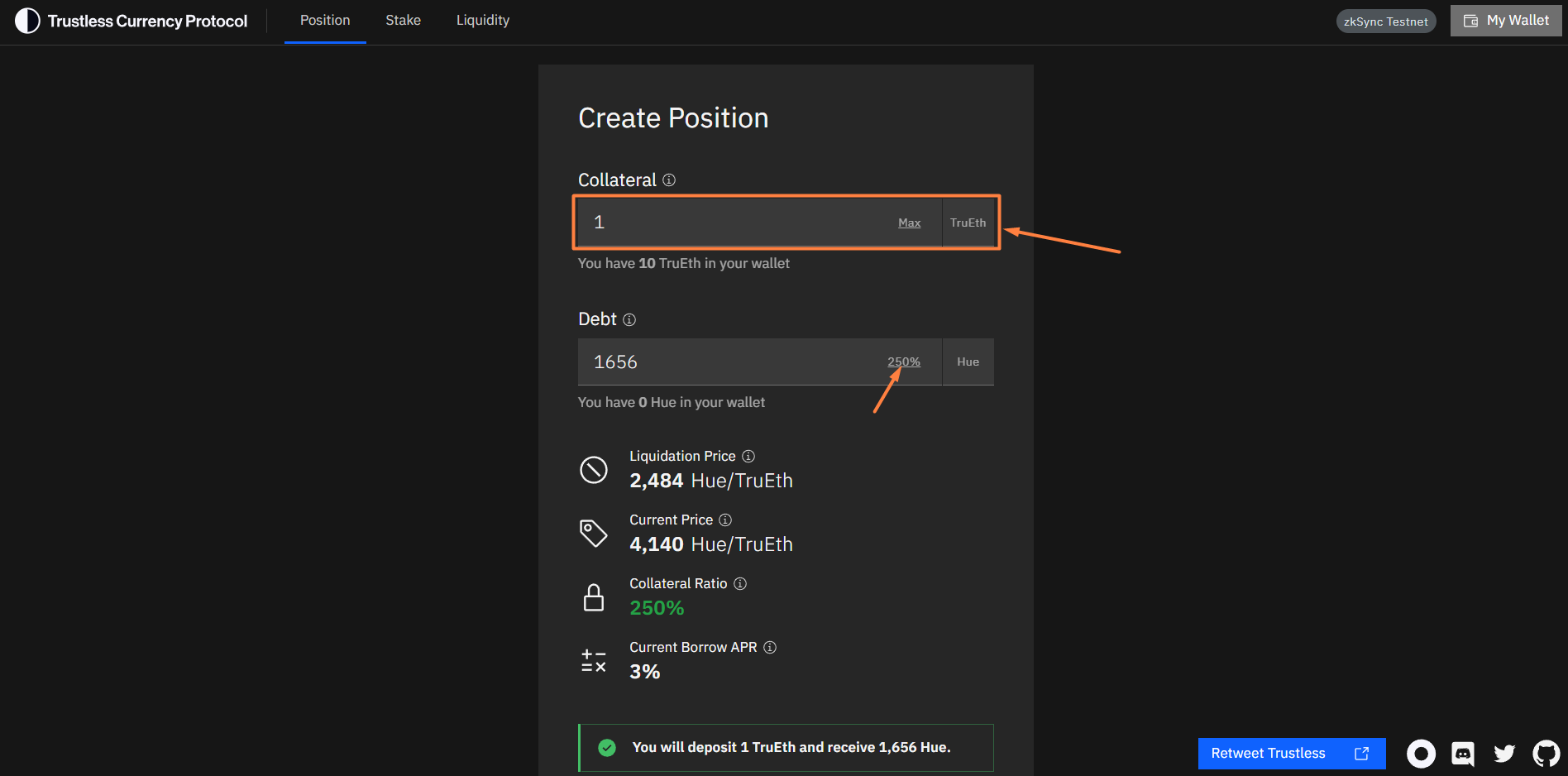Select the Position tab

click(325, 21)
